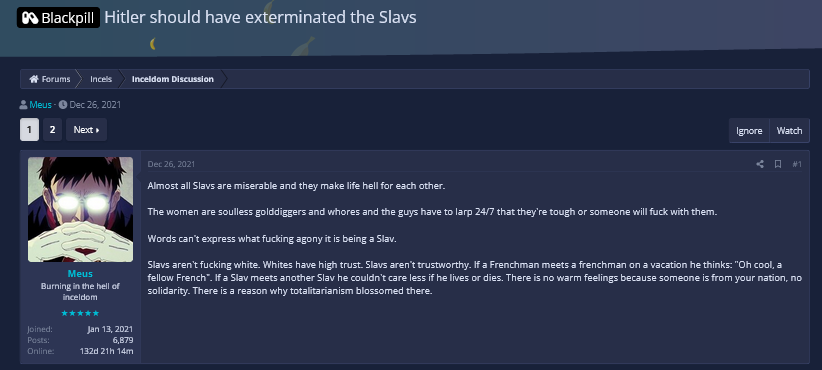Screen dimensions: 822x370
Task: Select page 2 of the thread
Action: tap(52, 130)
